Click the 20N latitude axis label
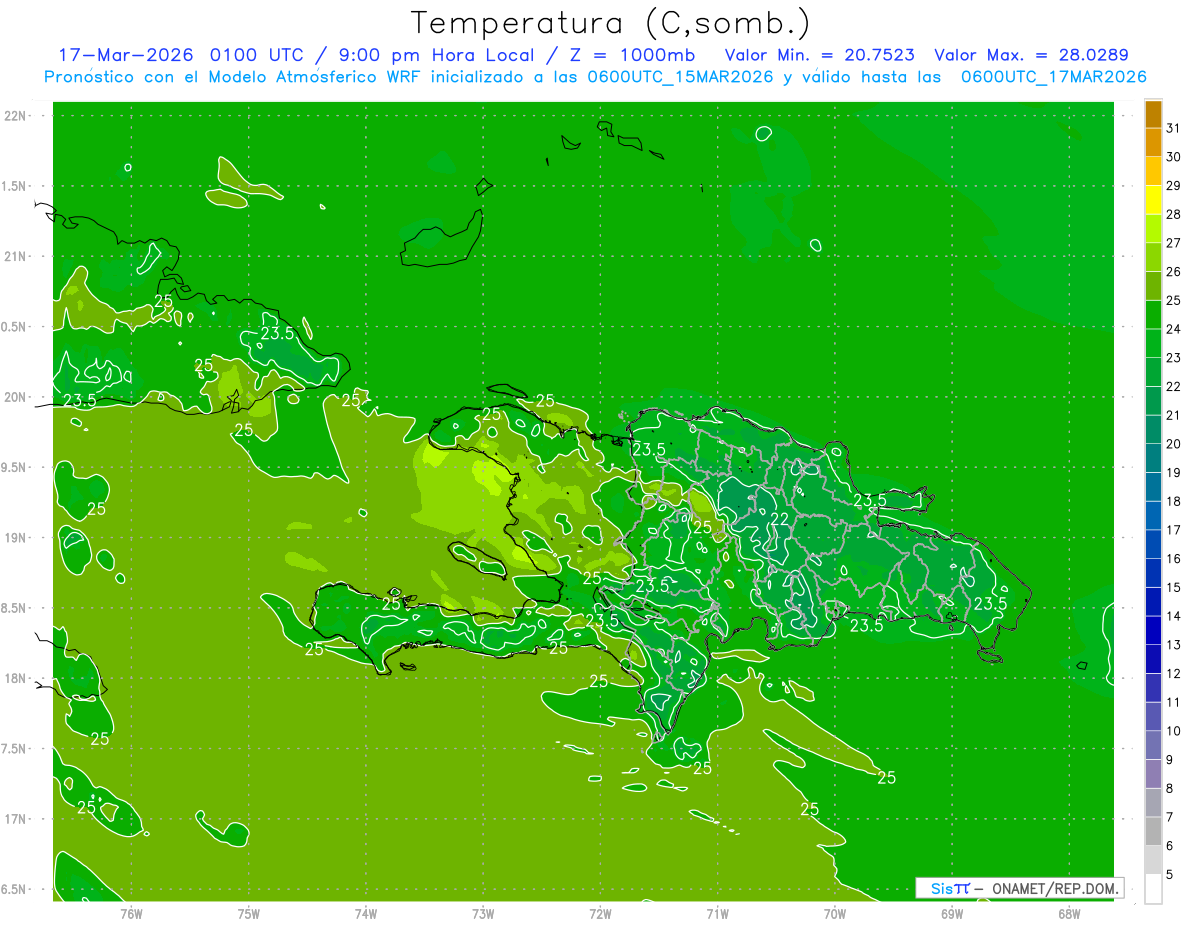Image resolution: width=1200 pixels, height=927 pixels. pos(16,397)
